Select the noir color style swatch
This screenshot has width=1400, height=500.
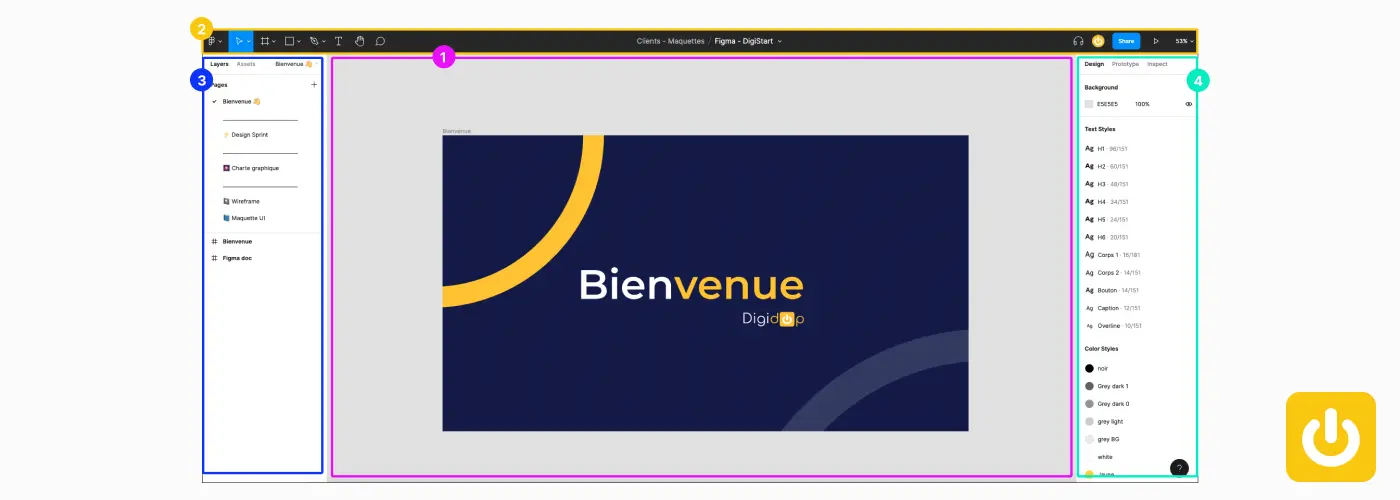1089,368
